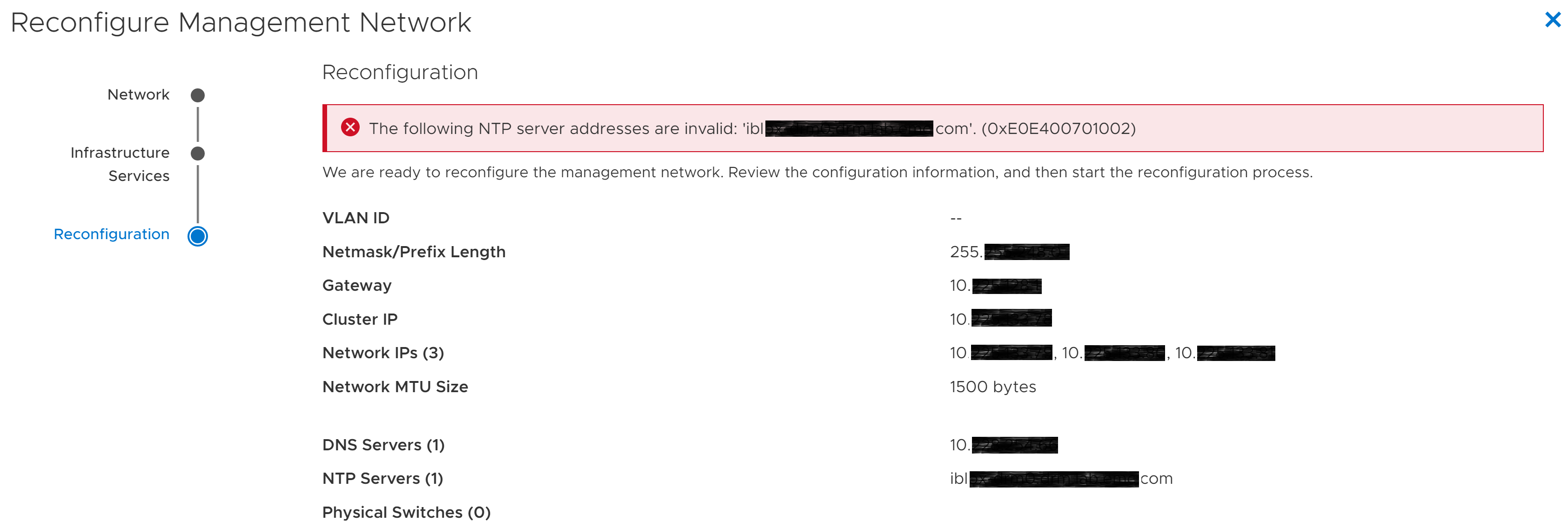Expand the Network IPs (3) entry
The width and height of the screenshot is (1568, 528).
pos(383,353)
